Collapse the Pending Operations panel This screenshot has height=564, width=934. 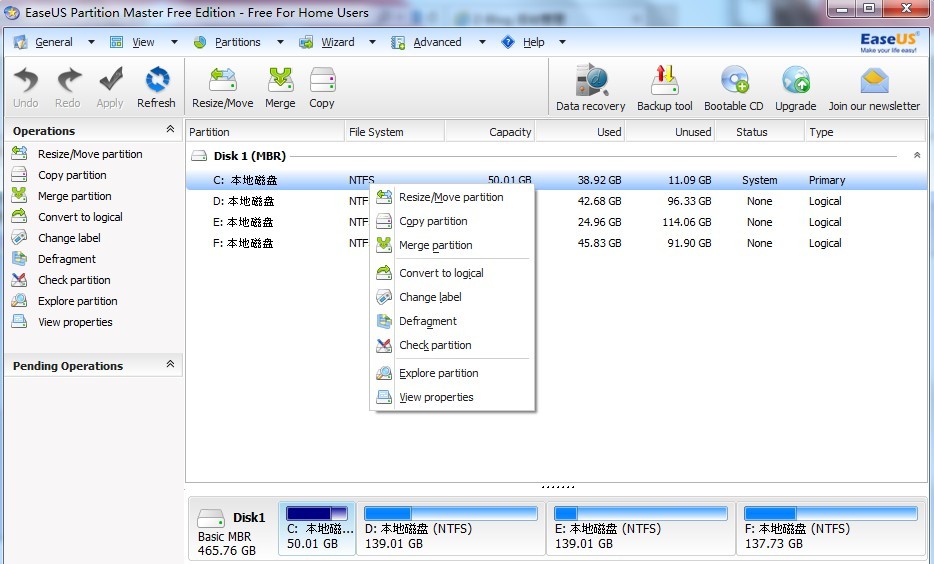click(x=170, y=364)
